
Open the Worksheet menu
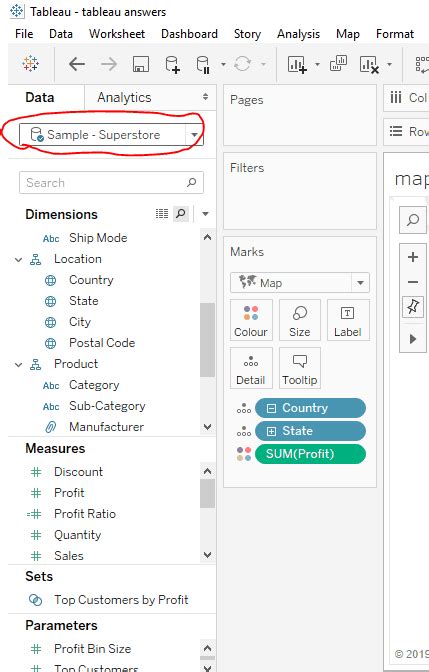click(x=117, y=34)
